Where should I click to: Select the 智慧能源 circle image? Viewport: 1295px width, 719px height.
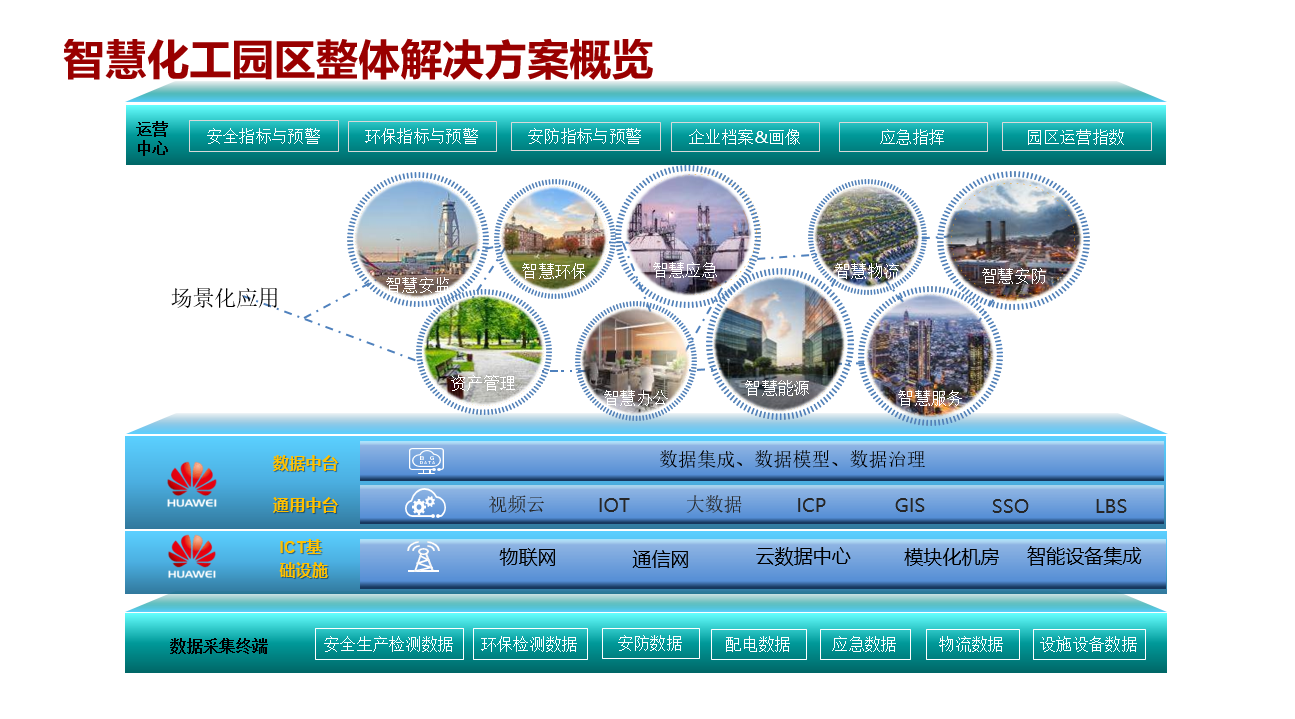click(780, 344)
